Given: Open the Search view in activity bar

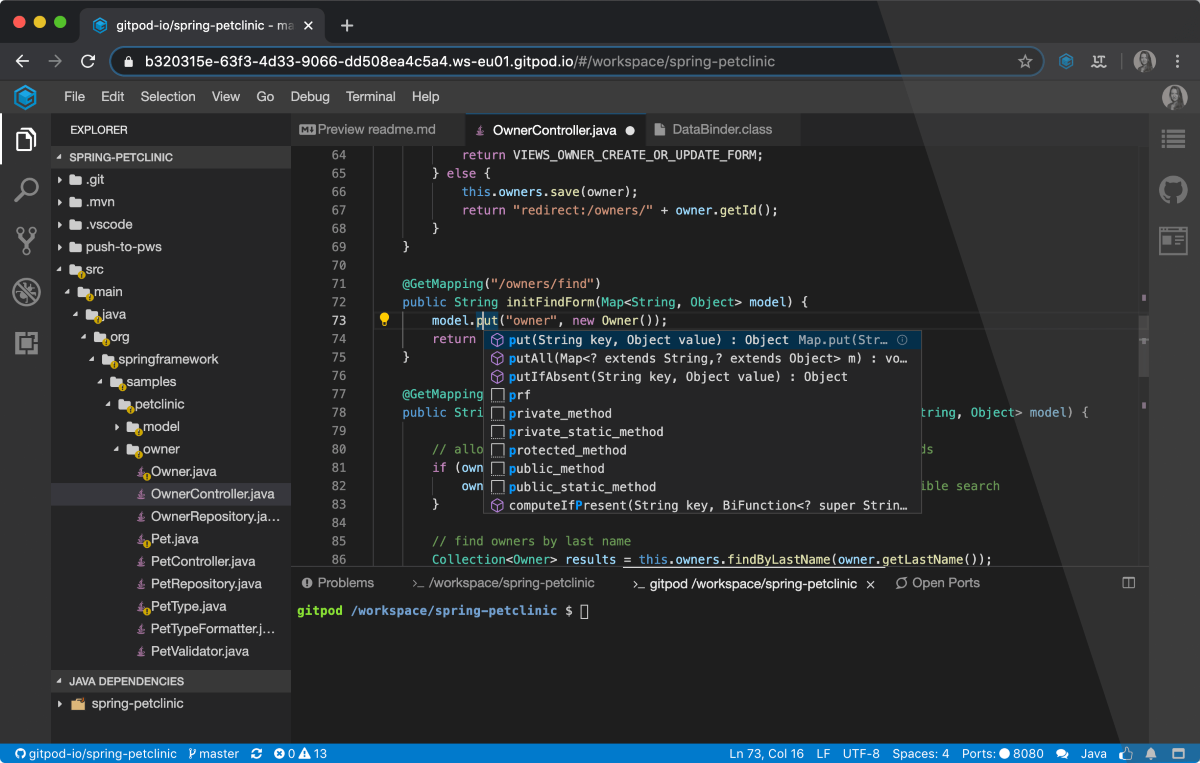Looking at the screenshot, I should coord(26,190).
